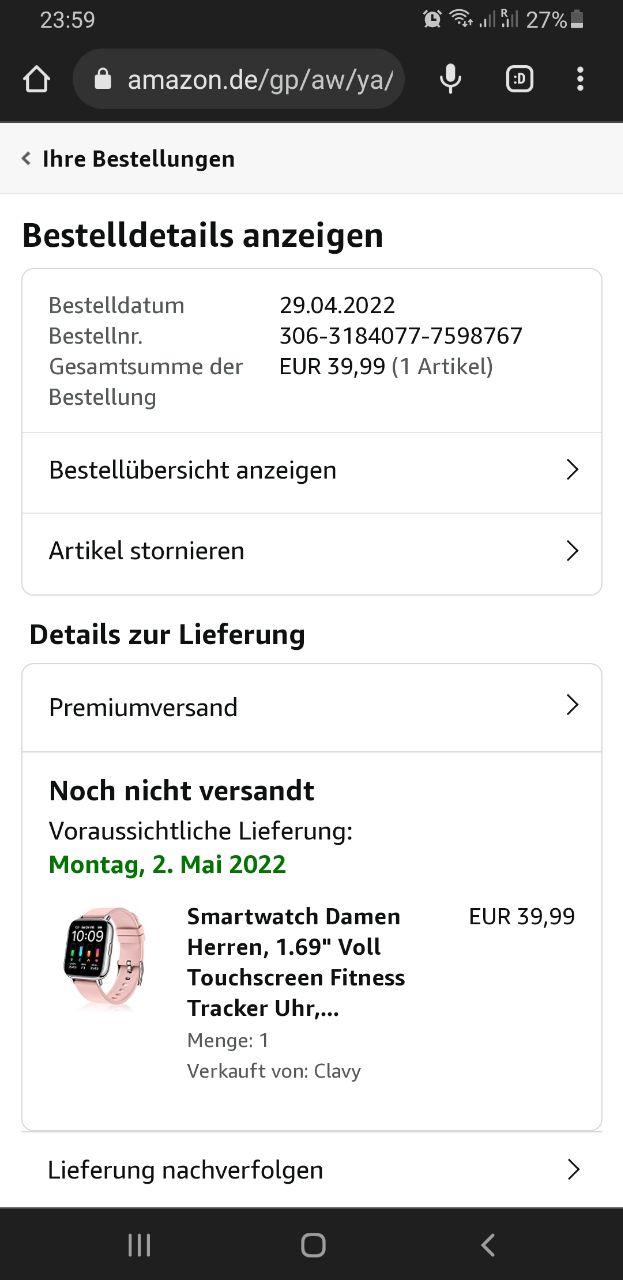
Task: Tap the chevron beside Artikel stornieren
Action: point(572,551)
